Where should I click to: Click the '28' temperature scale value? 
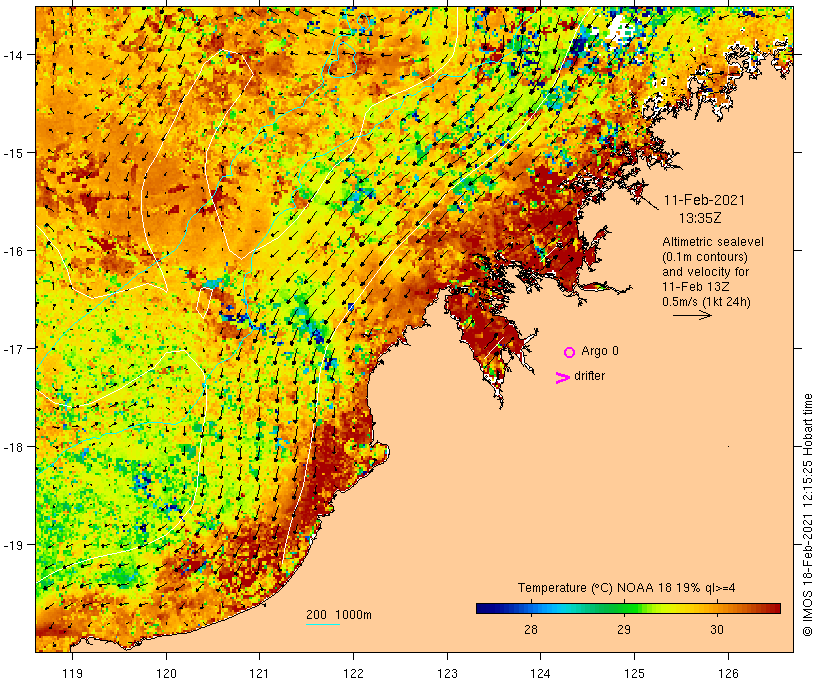point(530,630)
